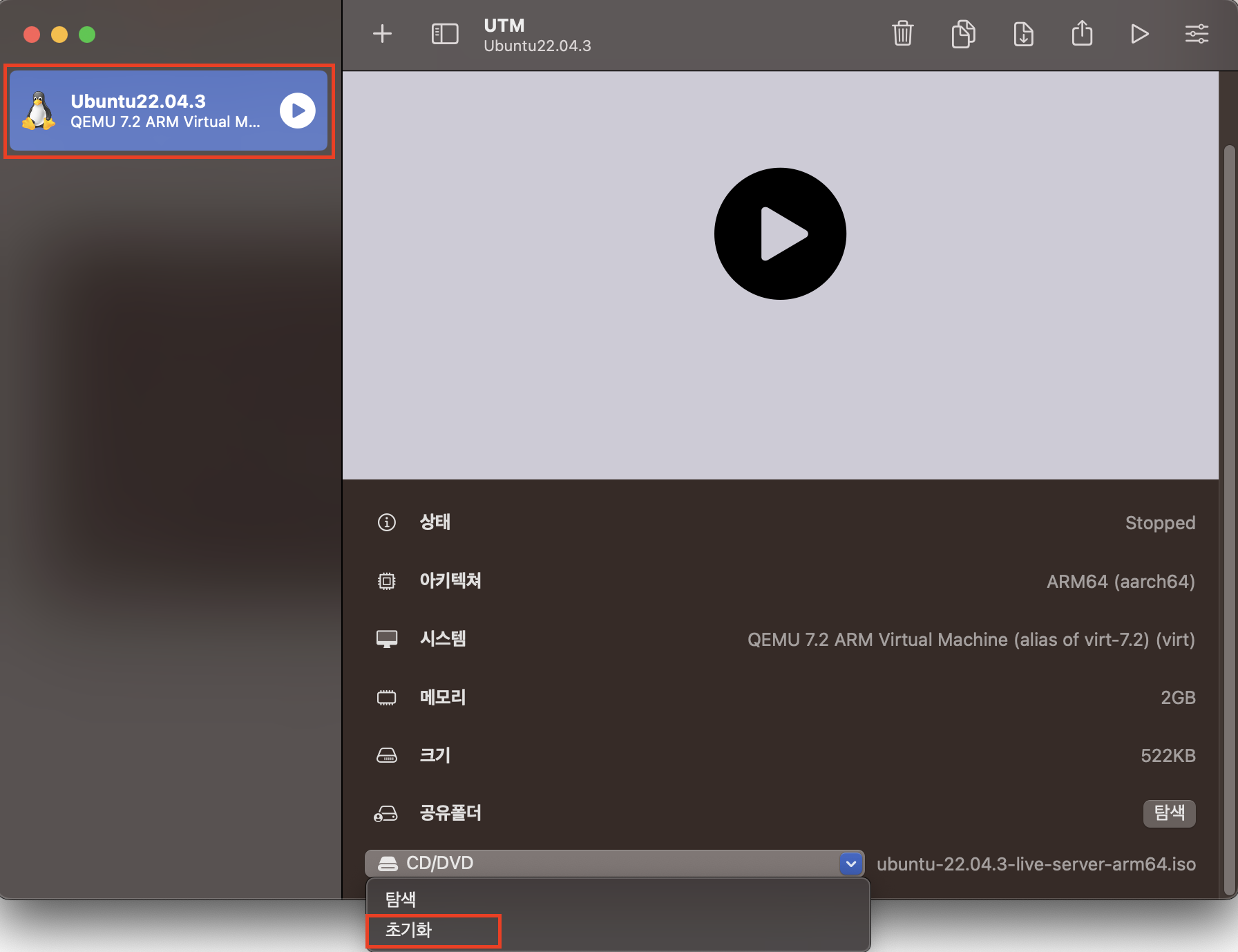Start Ubuntu22.04.3 via sidebar play button
This screenshot has height=952, width=1238.
pyautogui.click(x=298, y=111)
